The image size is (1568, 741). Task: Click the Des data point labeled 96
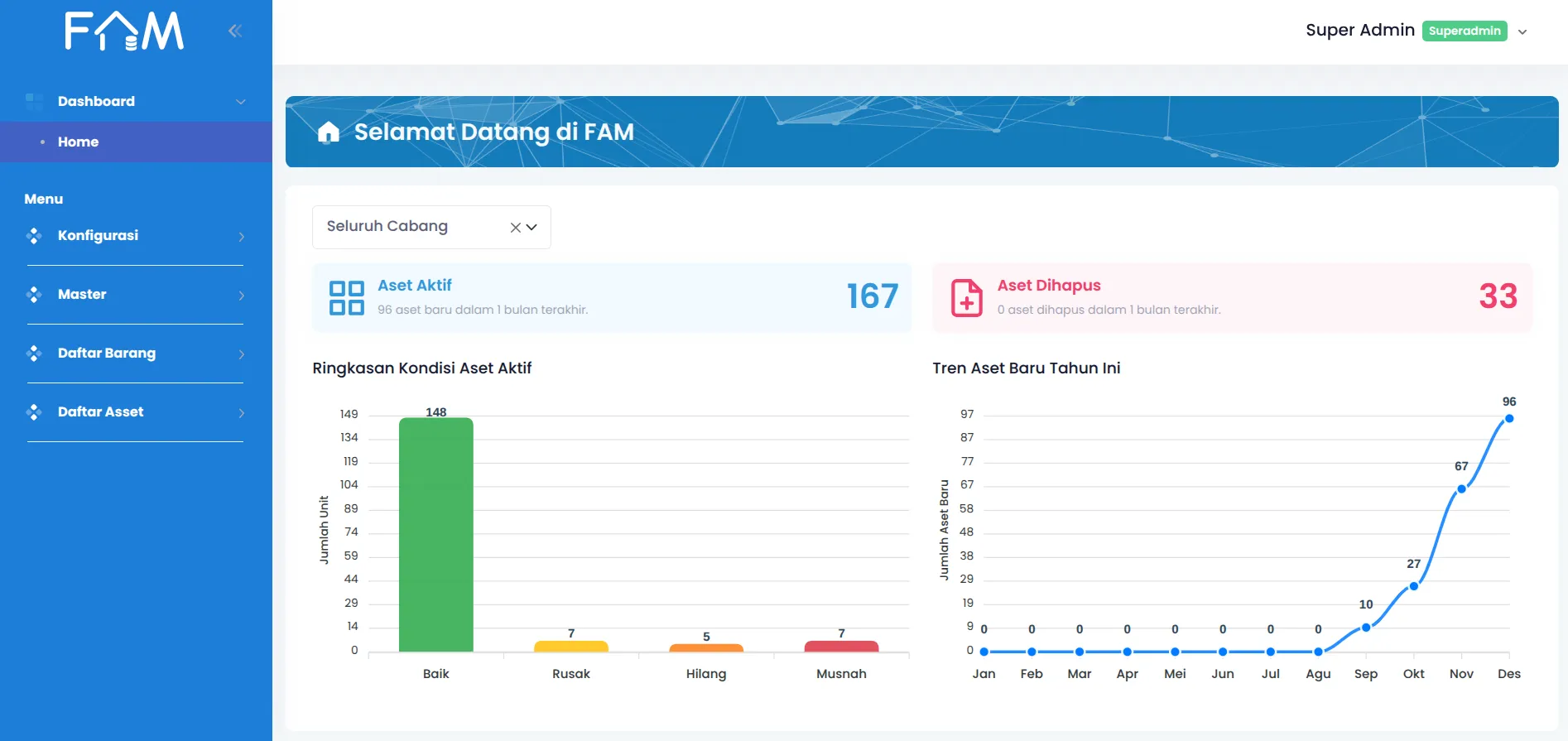pos(1509,418)
